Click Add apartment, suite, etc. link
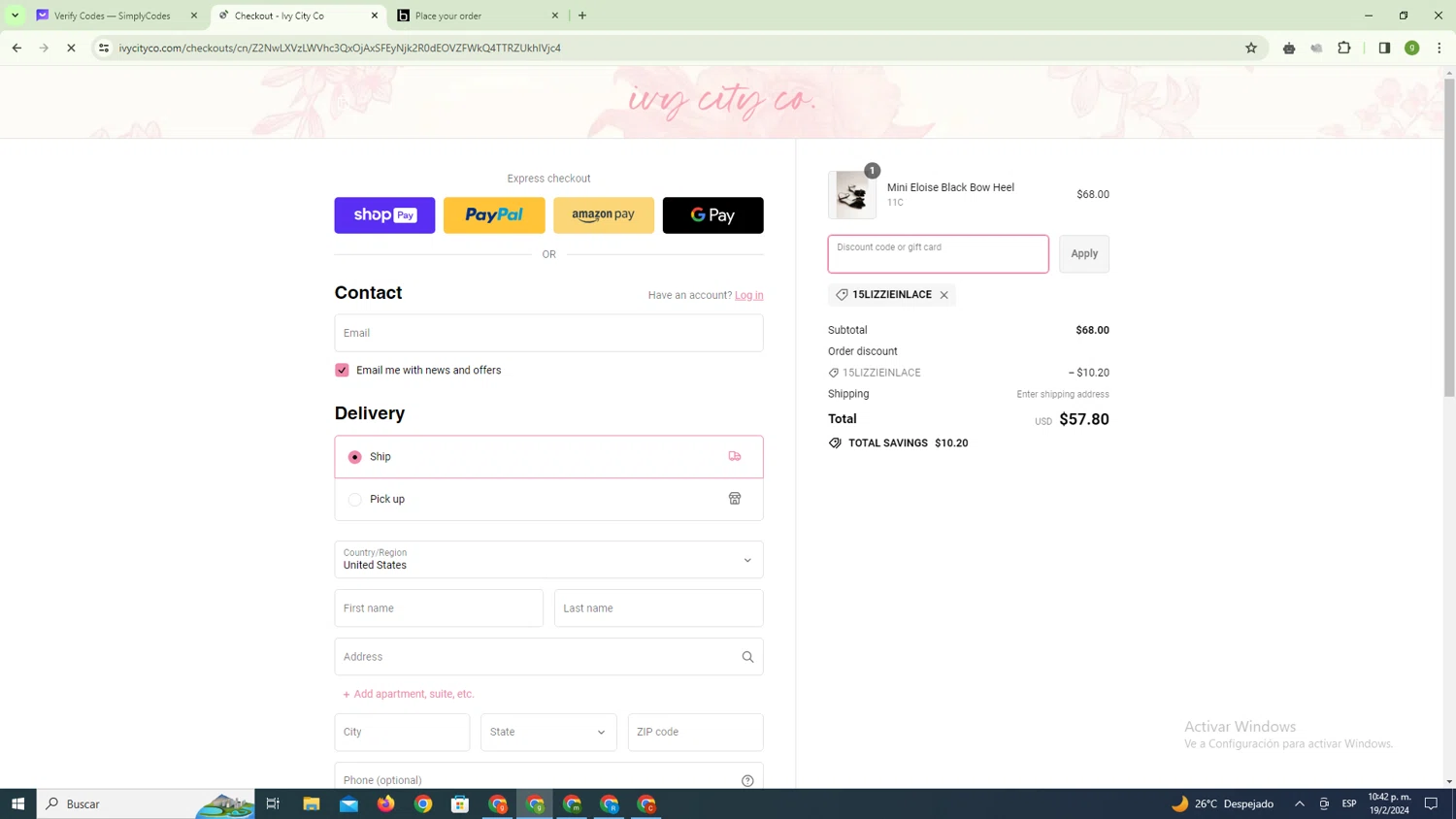Screen dimensions: 1456x819 point(409,694)
